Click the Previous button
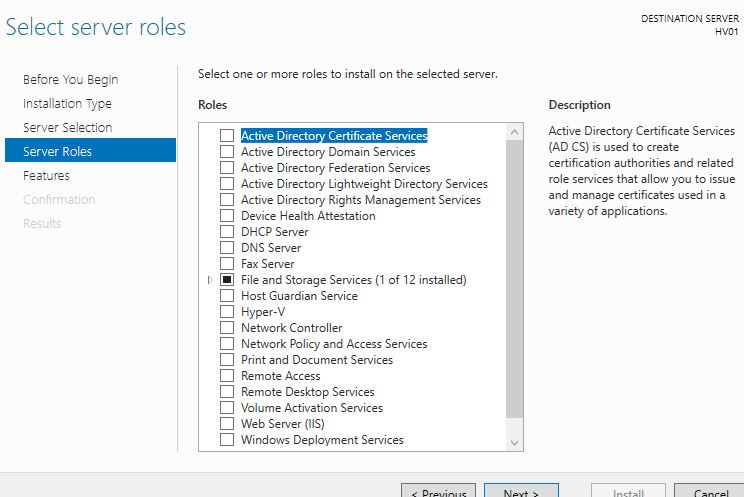This screenshot has height=497, width=744. (x=438, y=491)
